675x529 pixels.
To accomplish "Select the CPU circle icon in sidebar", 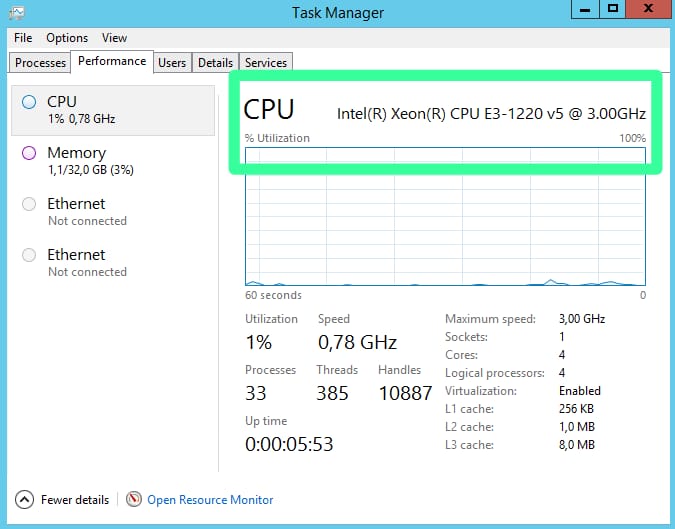I will (x=29, y=101).
